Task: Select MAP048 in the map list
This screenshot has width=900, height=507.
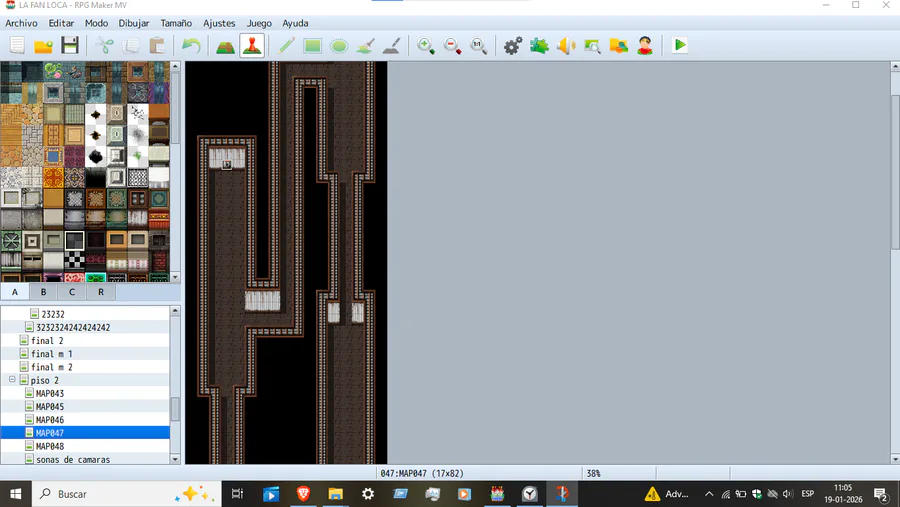Action: 50,446
